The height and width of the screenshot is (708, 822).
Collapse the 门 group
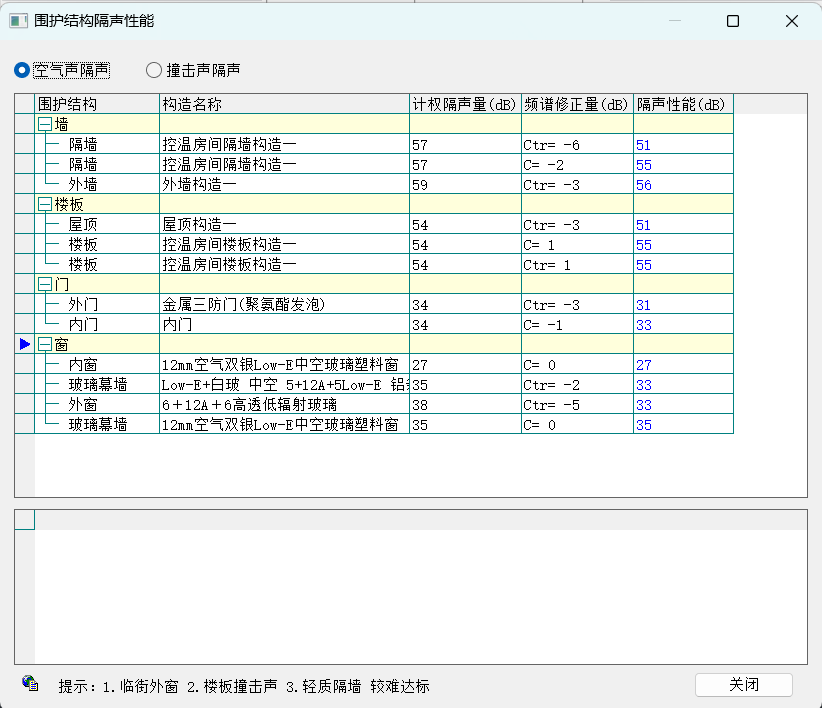pyautogui.click(x=44, y=284)
